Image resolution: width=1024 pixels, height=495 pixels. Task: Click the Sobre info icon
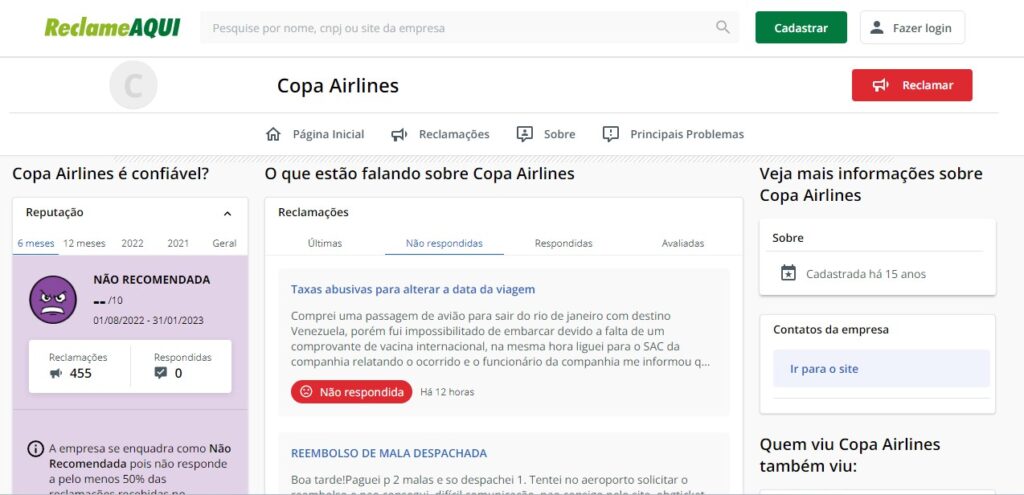524,134
